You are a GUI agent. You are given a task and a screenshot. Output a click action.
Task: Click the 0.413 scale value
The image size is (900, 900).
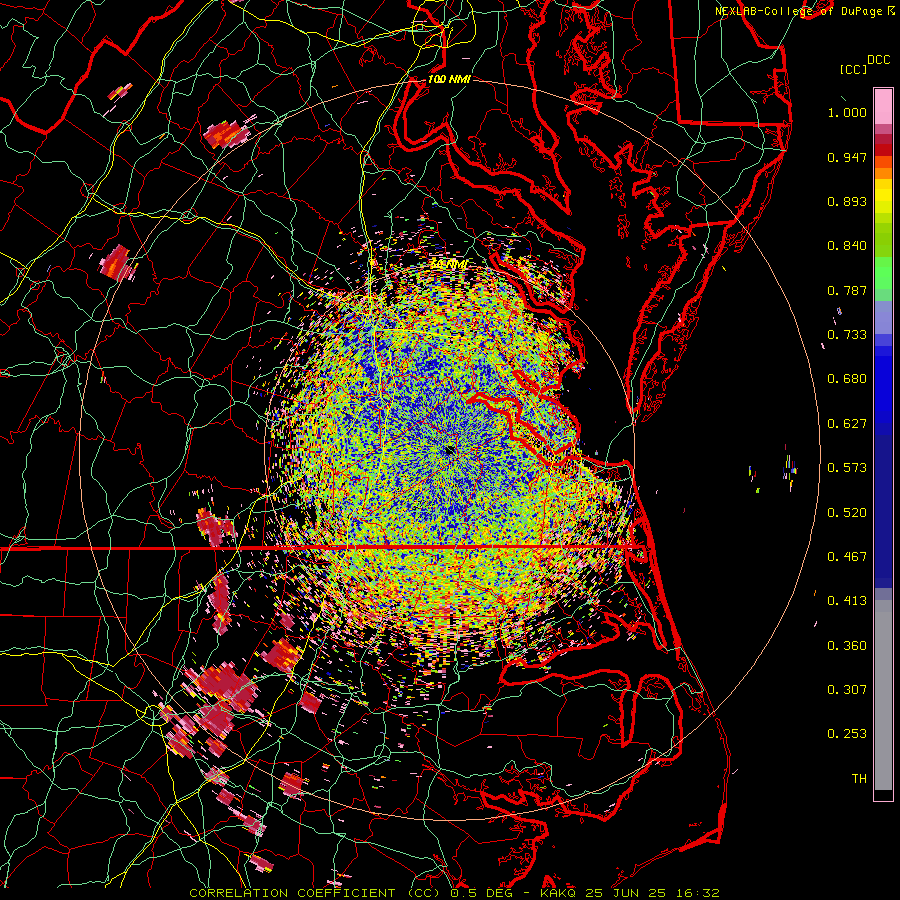(x=847, y=601)
